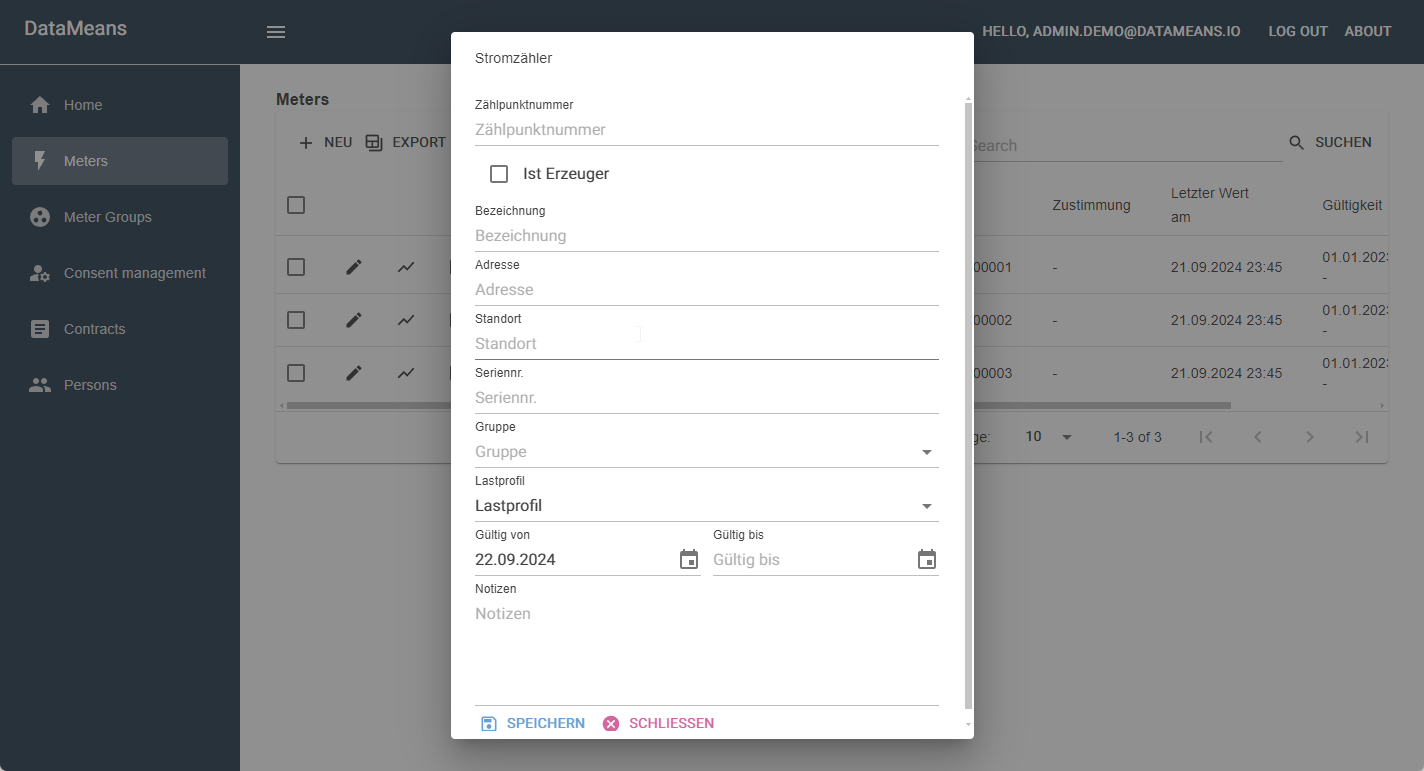This screenshot has height=771, width=1424.
Task: Click the pencil edit icon in first row
Action: click(x=354, y=267)
